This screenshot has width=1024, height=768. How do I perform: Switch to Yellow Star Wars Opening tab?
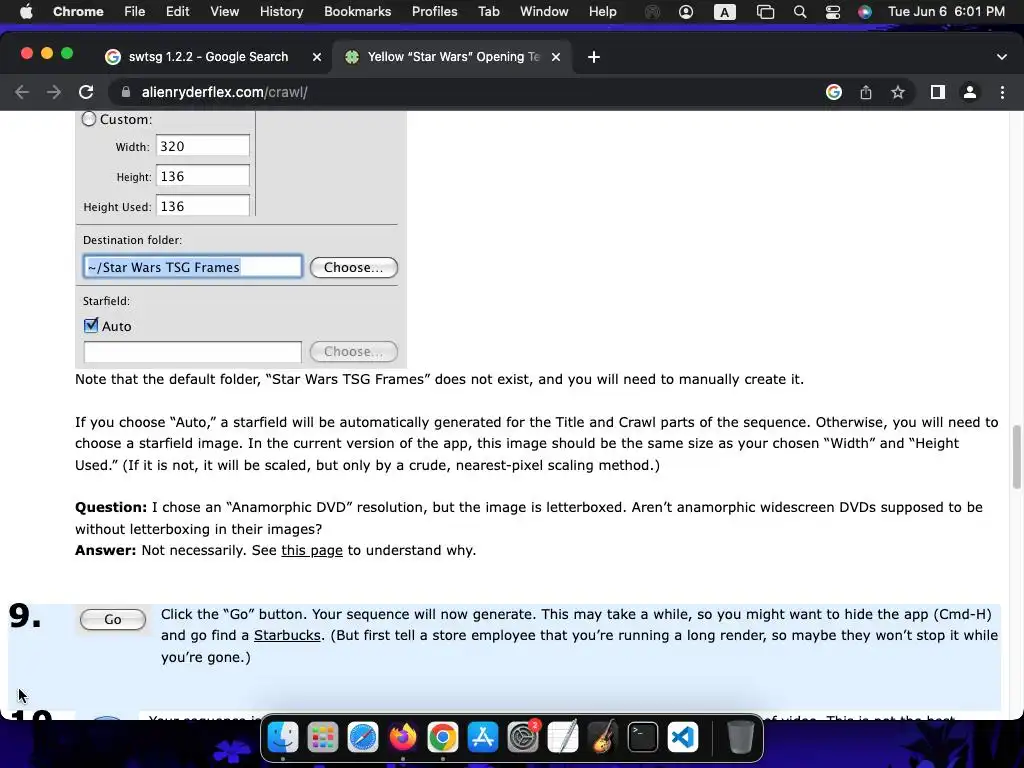453,57
